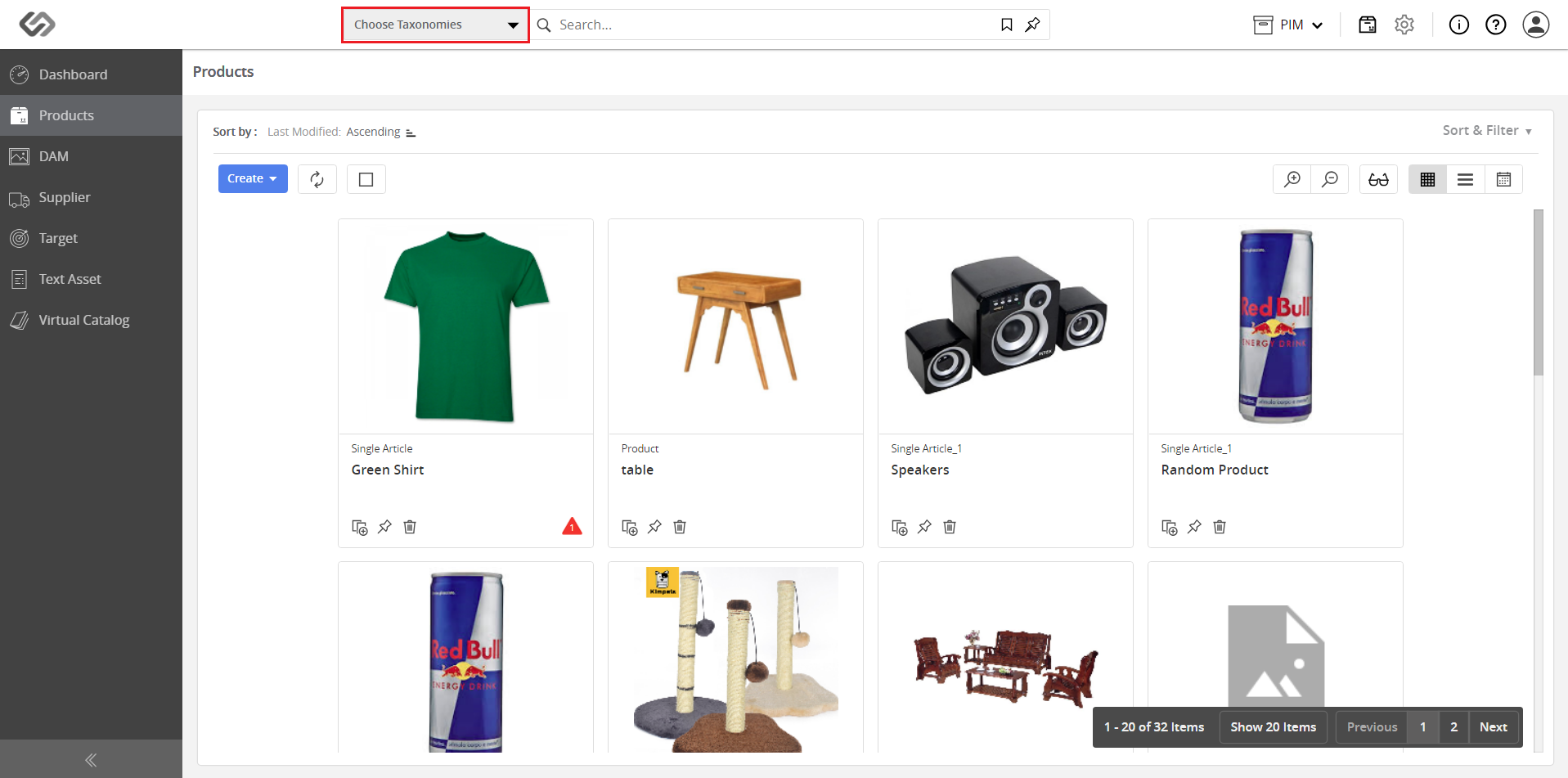This screenshot has width=1568, height=778.
Task: Click the product list vertical scrollbar
Action: coord(1538,293)
